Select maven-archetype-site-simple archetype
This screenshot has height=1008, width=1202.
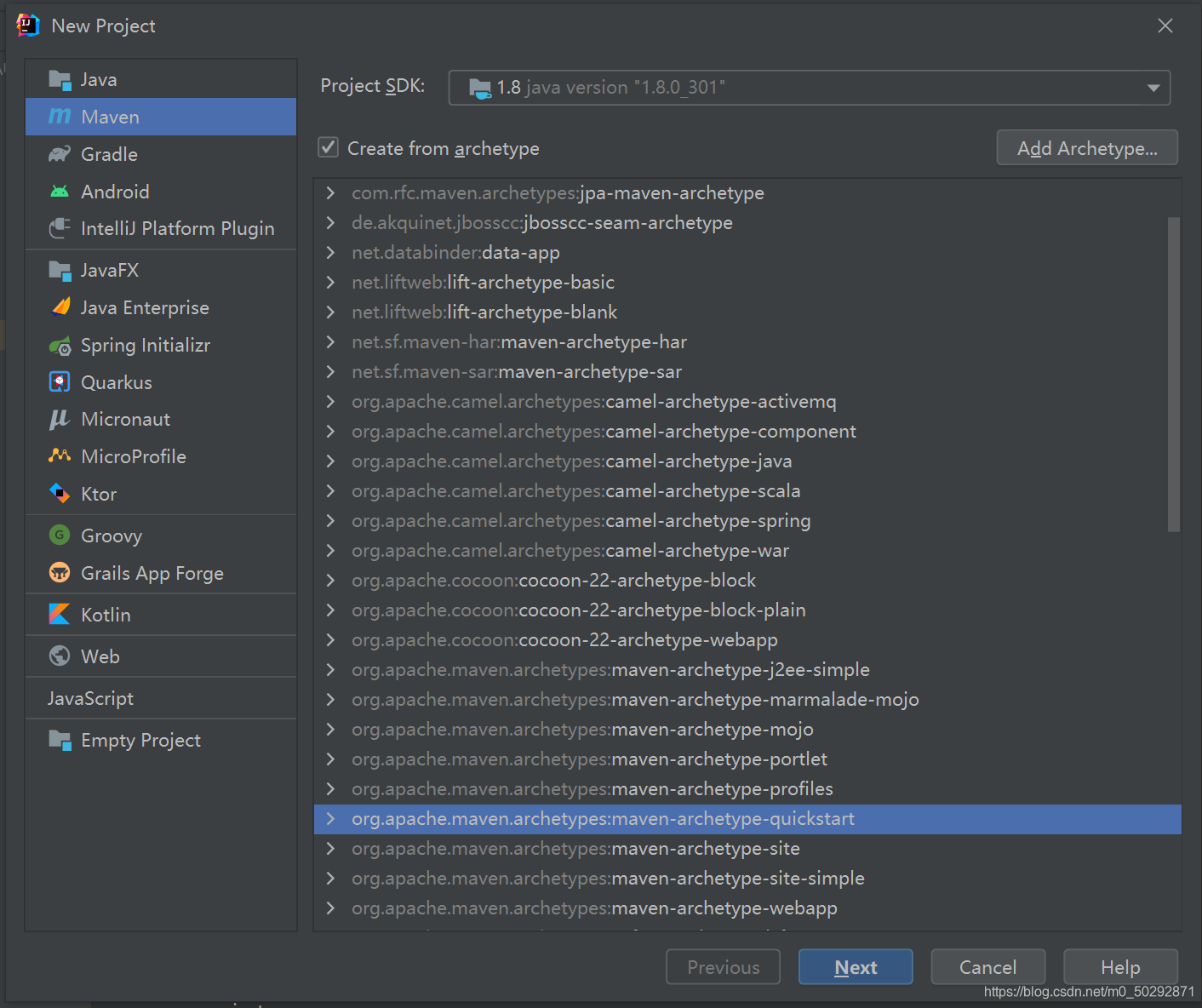pyautogui.click(x=747, y=879)
